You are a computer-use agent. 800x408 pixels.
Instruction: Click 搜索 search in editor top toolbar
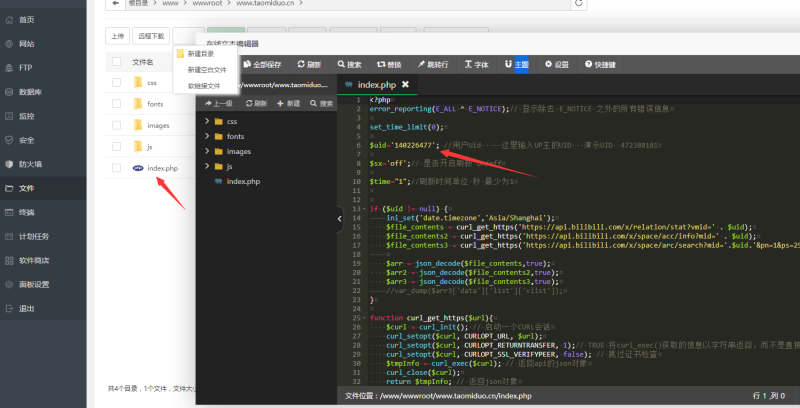tap(349, 64)
